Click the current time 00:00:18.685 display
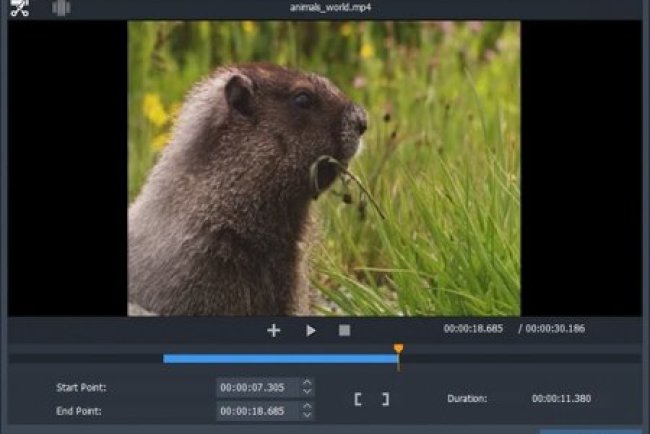This screenshot has height=434, width=650. [475, 329]
